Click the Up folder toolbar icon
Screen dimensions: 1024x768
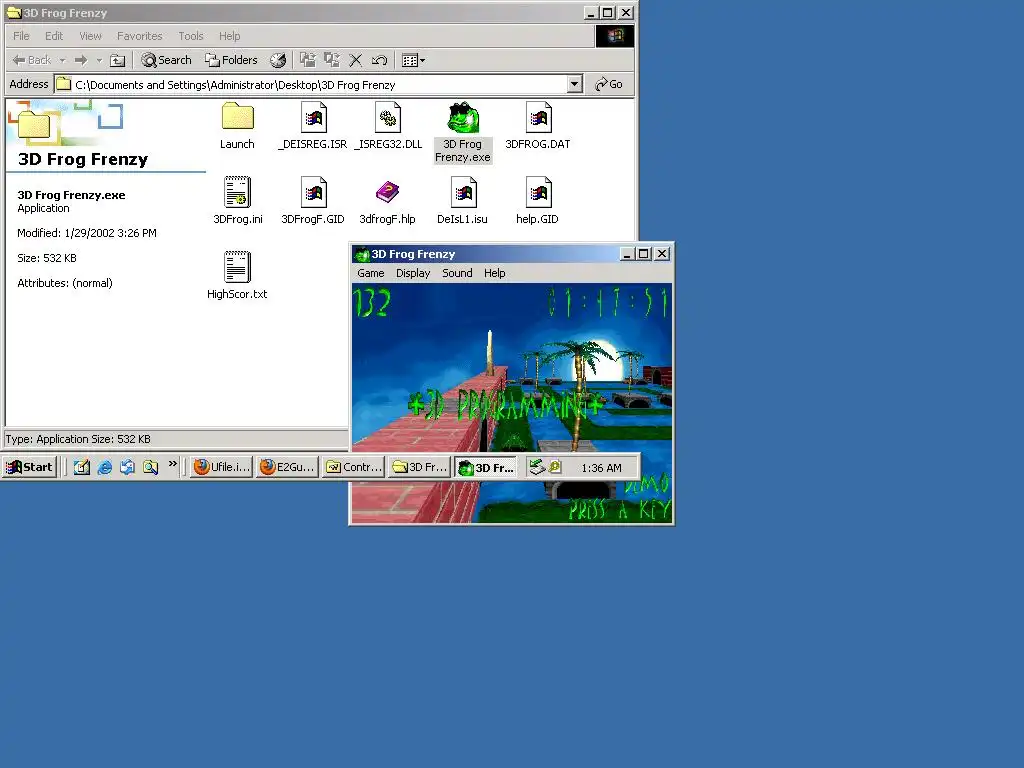click(x=118, y=60)
